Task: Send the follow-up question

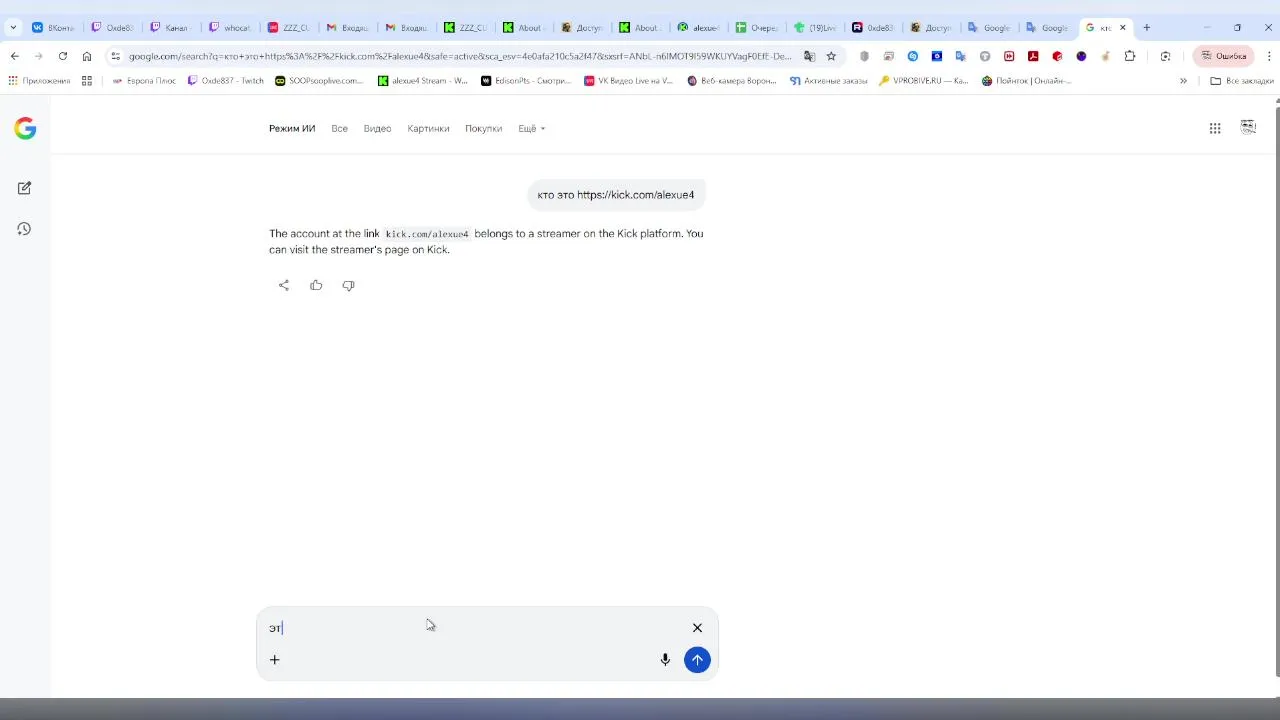Action: point(697,660)
